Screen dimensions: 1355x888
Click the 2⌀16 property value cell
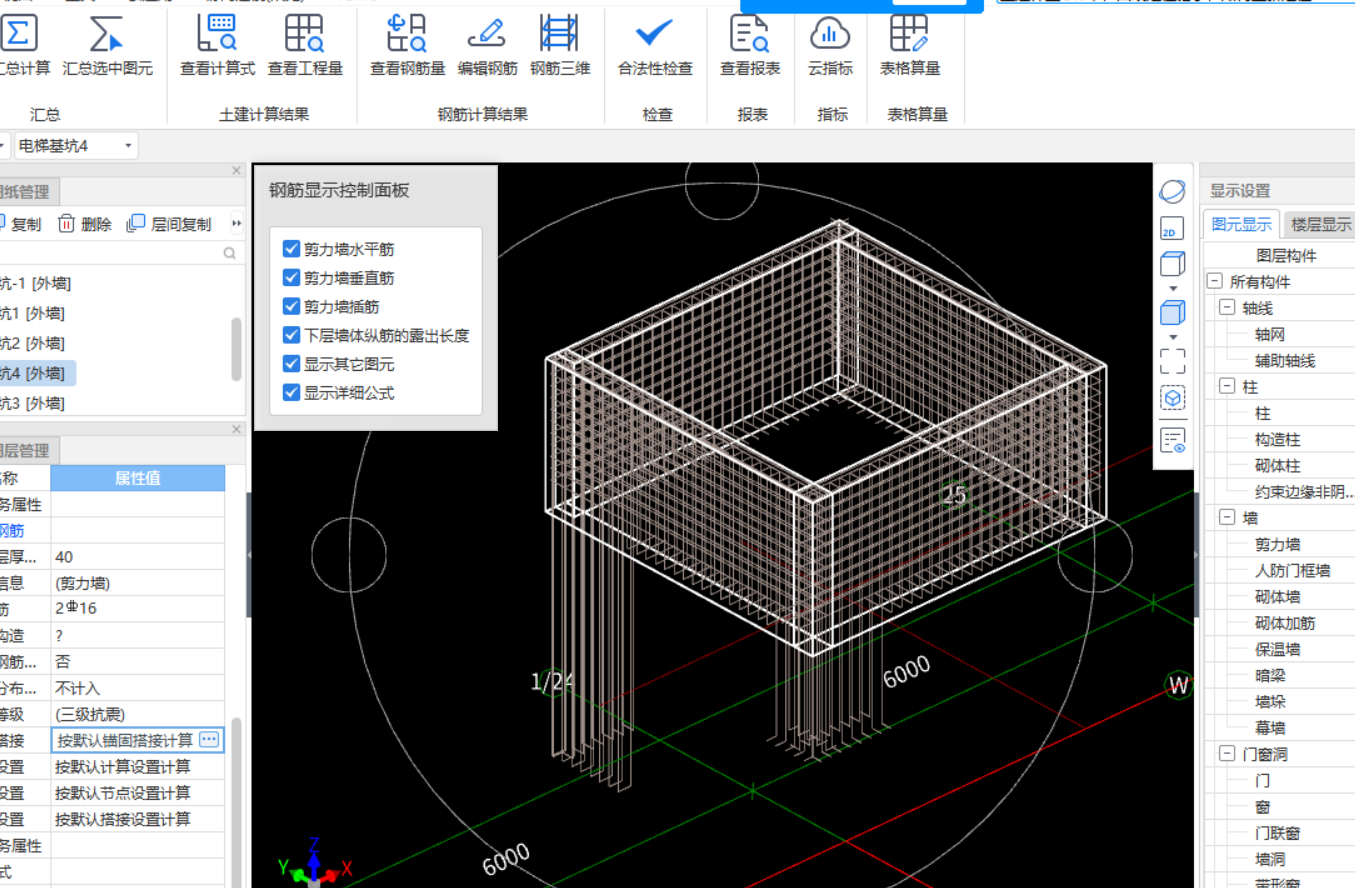138,608
